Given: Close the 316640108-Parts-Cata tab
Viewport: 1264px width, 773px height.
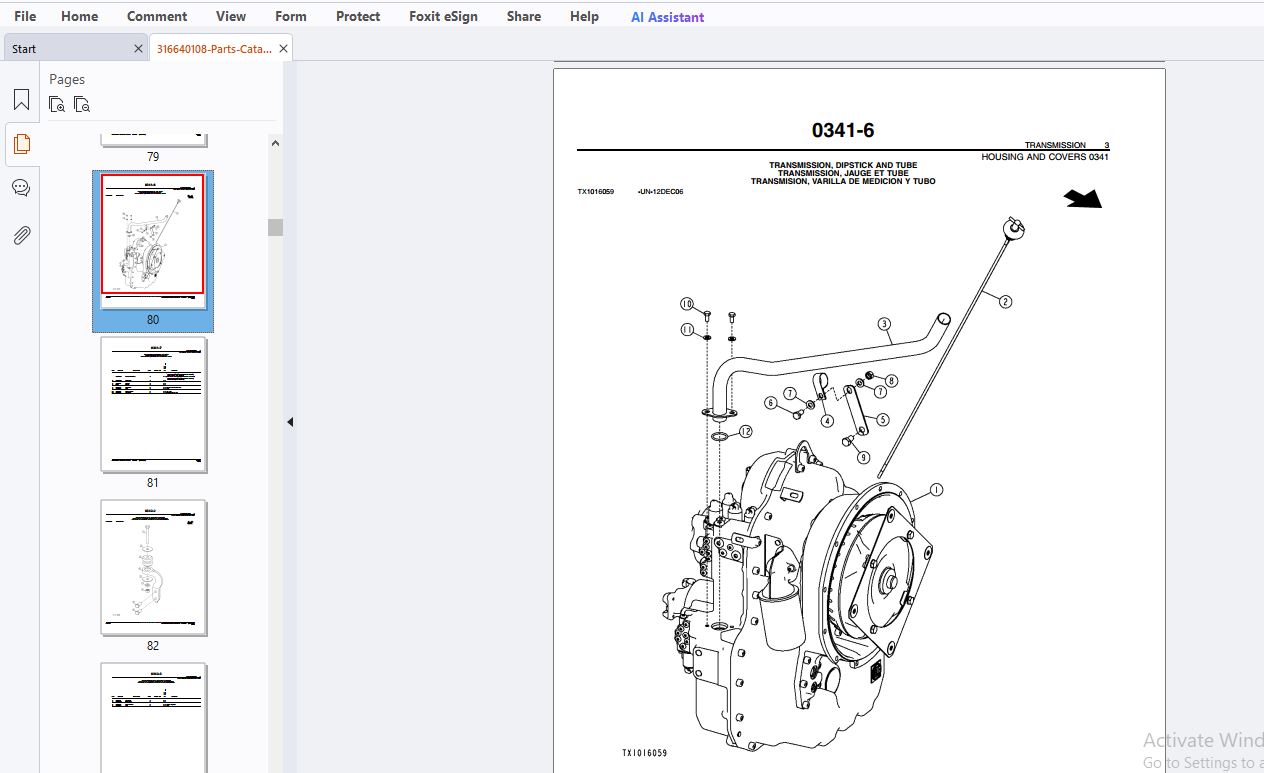Looking at the screenshot, I should pos(283,48).
